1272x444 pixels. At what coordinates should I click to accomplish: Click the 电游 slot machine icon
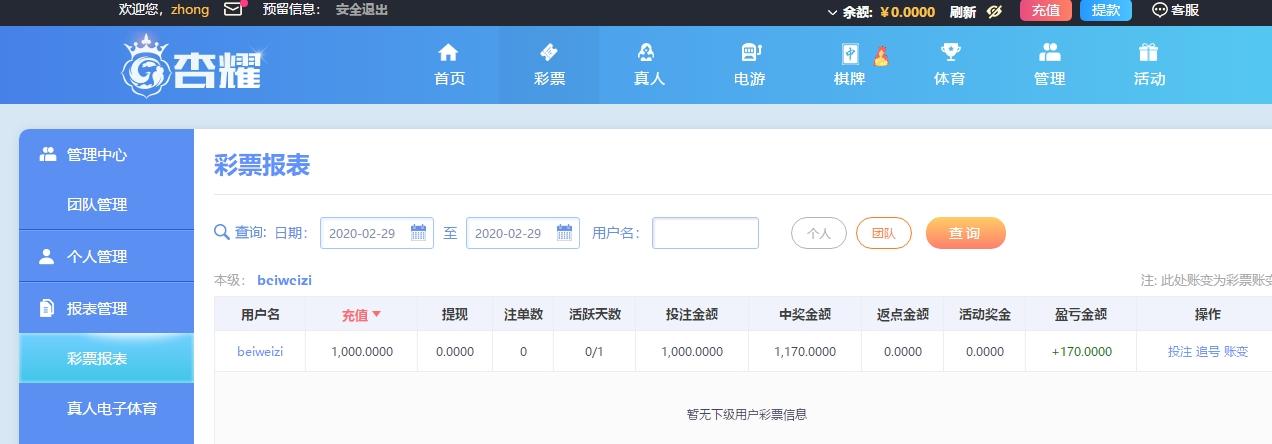point(750,52)
